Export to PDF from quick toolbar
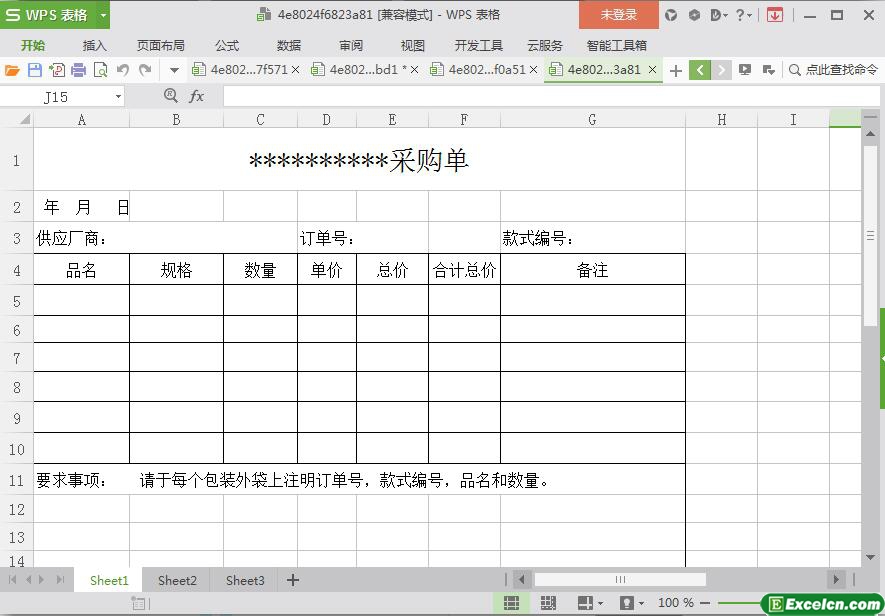The image size is (885, 616). point(56,70)
